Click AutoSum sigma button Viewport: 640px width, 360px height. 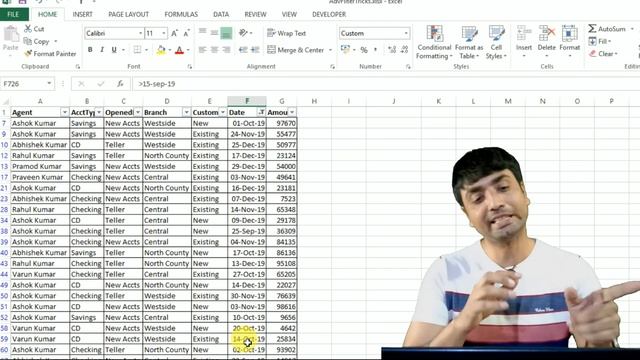tap(607, 29)
